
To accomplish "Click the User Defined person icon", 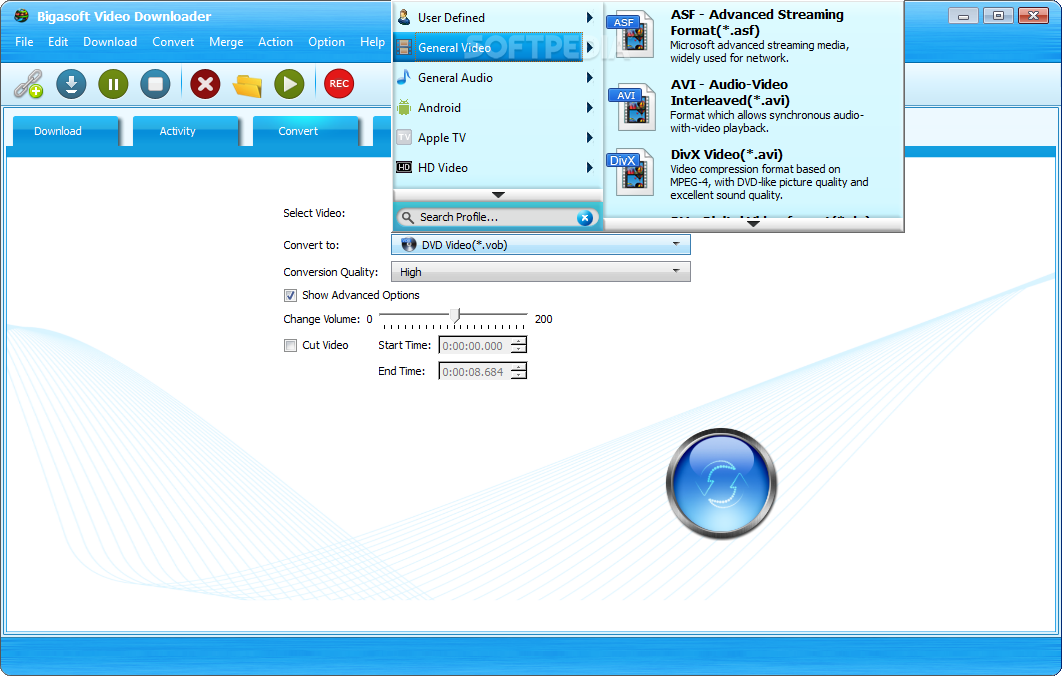I will coord(404,17).
